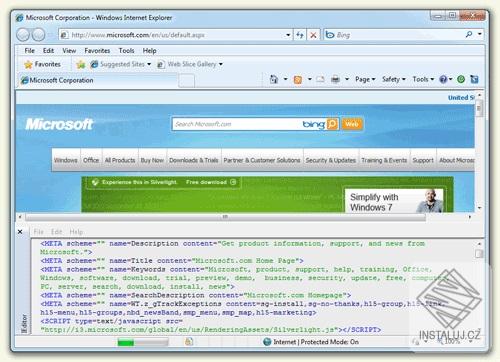Click the RSS feeds icon
The width and height of the screenshot is (500, 362).
coord(298,80)
